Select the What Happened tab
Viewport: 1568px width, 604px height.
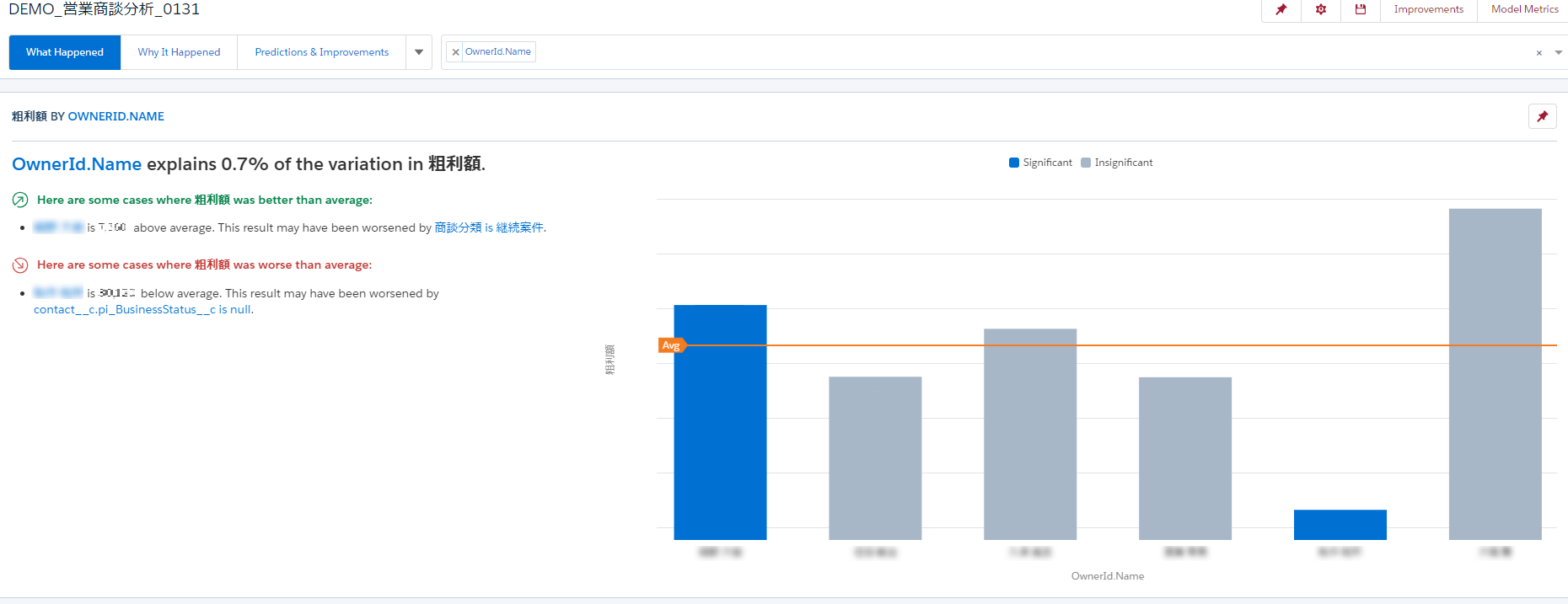(x=65, y=52)
